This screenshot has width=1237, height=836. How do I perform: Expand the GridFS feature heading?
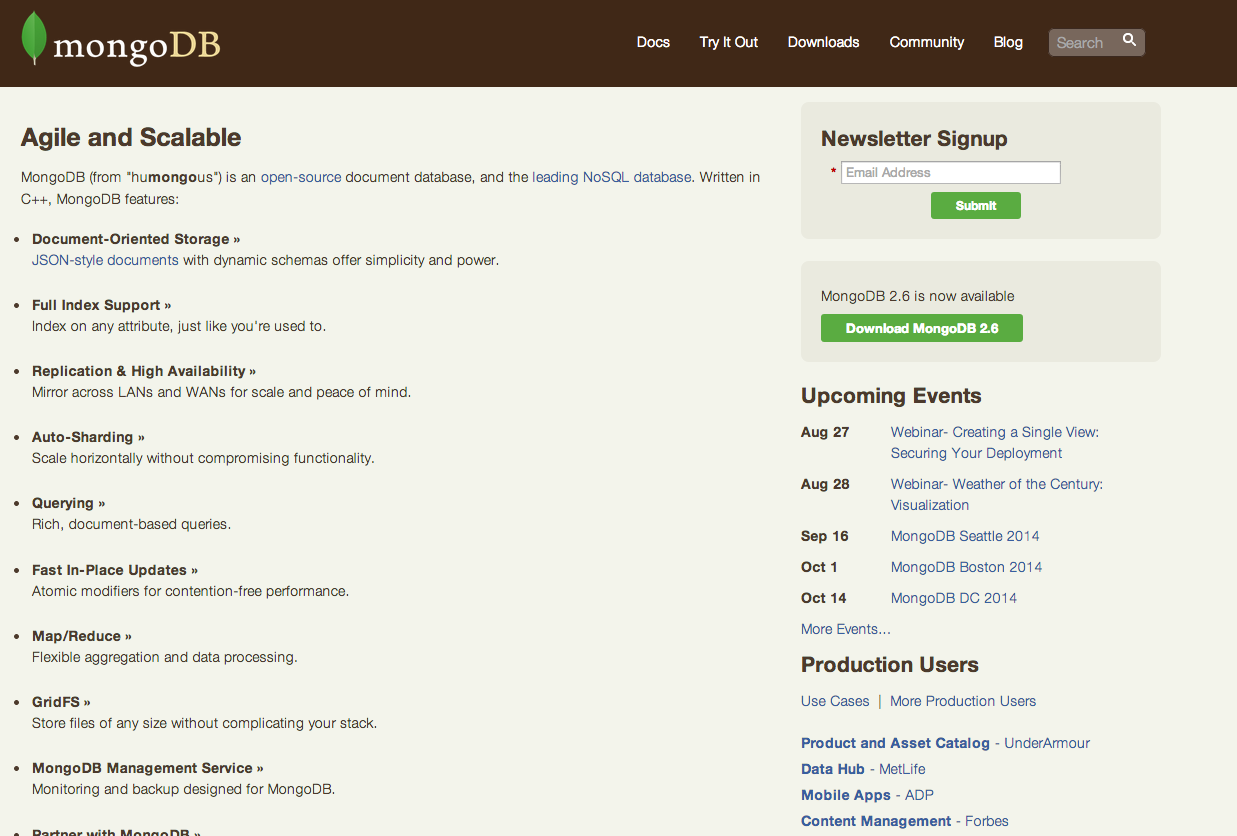point(61,702)
